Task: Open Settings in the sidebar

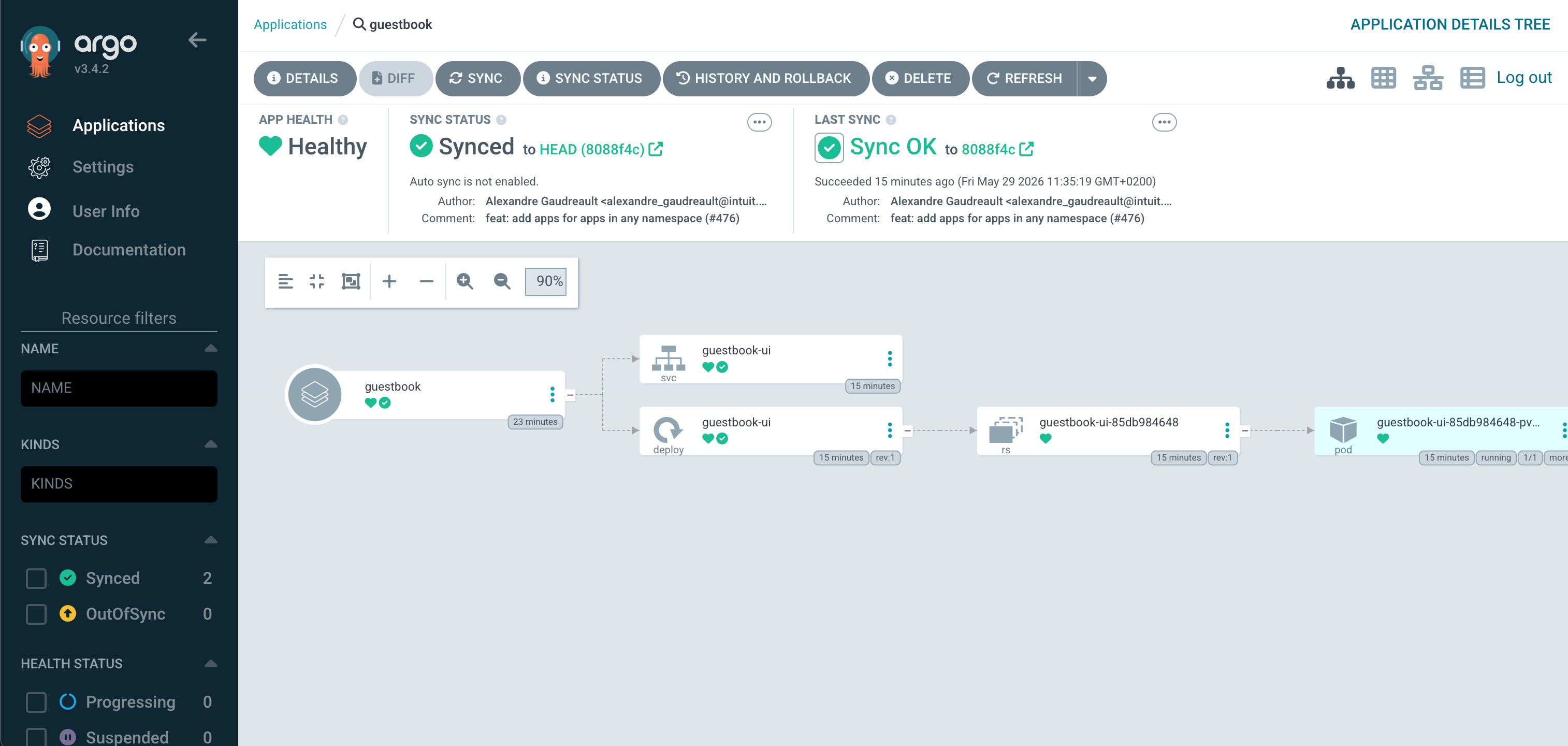Action: [x=102, y=167]
